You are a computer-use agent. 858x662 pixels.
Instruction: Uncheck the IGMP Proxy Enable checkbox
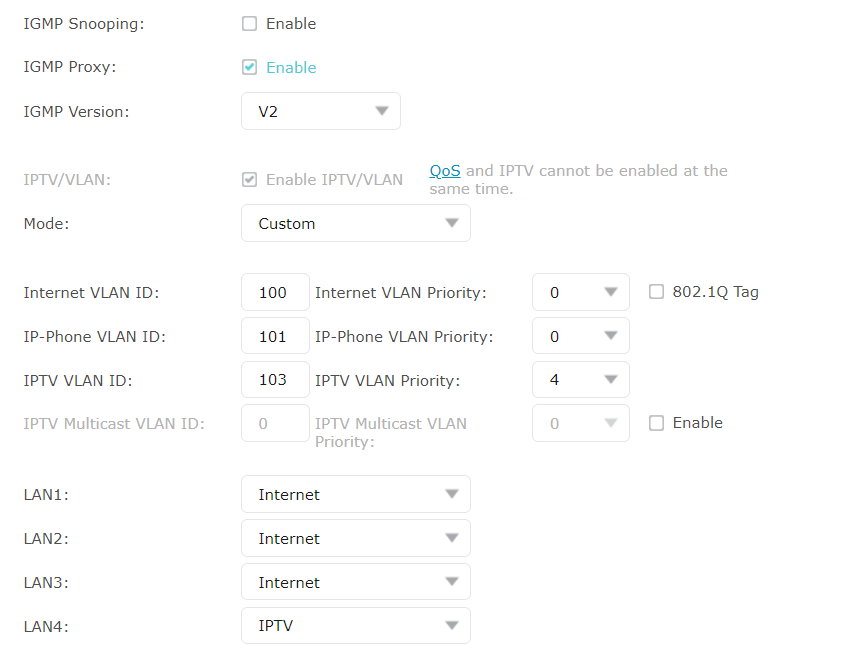click(x=250, y=67)
